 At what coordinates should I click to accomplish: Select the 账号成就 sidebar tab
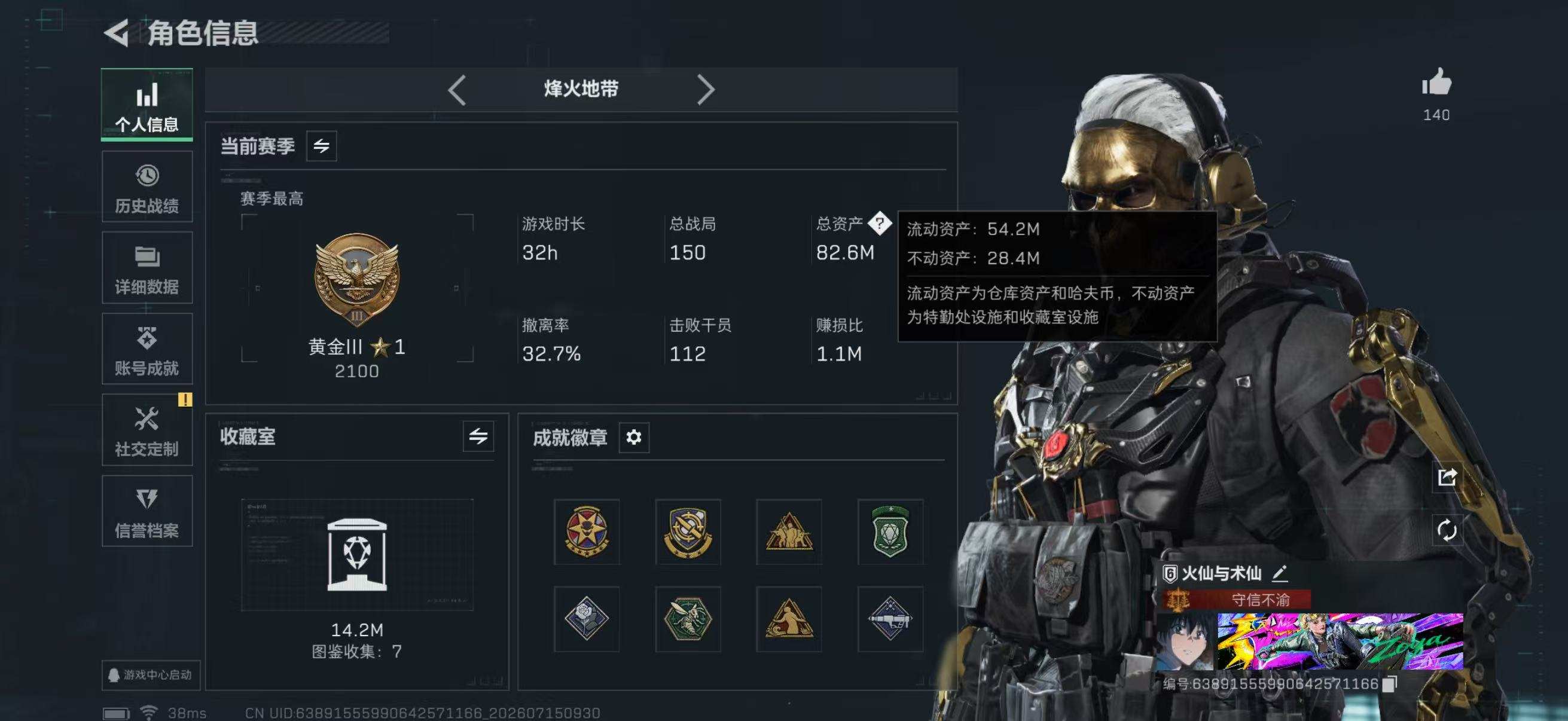(x=147, y=349)
